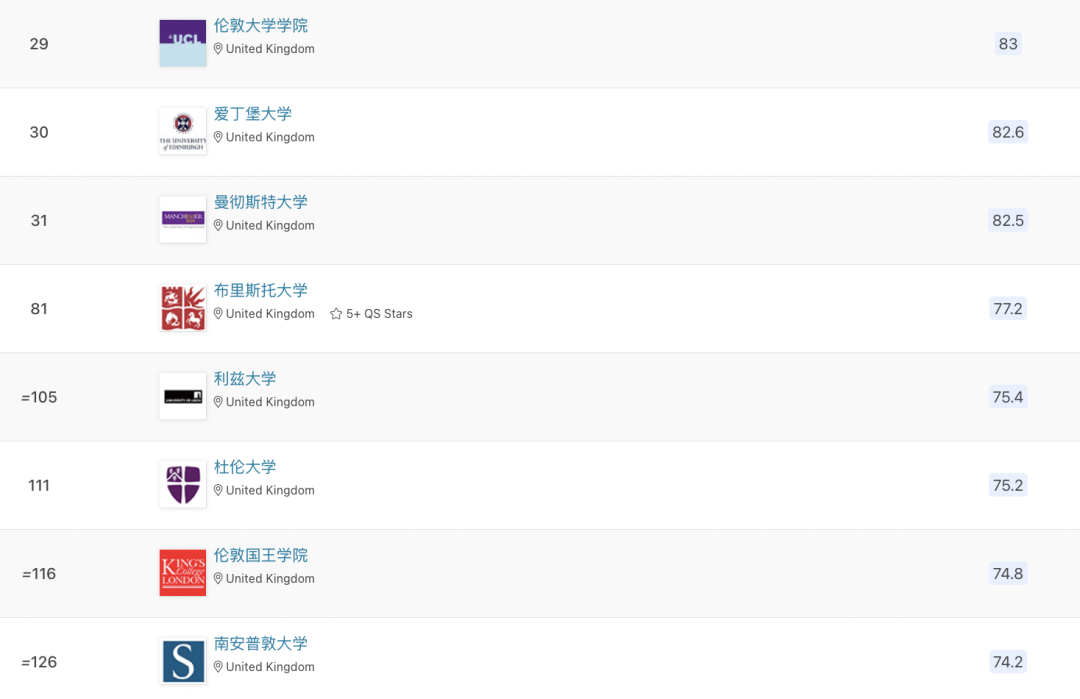This screenshot has height=699, width=1080.
Task: Open the 曼彻斯特大学 university link
Action: [x=260, y=202]
